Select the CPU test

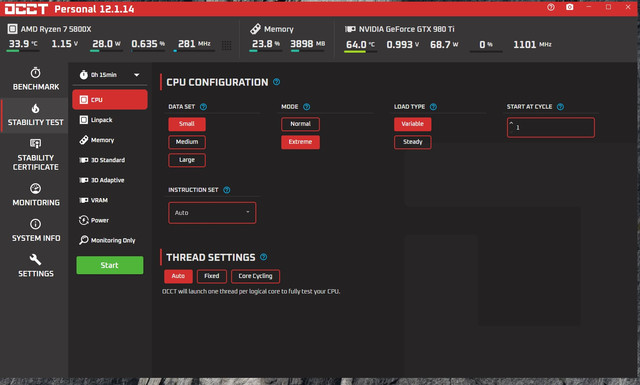pos(110,100)
